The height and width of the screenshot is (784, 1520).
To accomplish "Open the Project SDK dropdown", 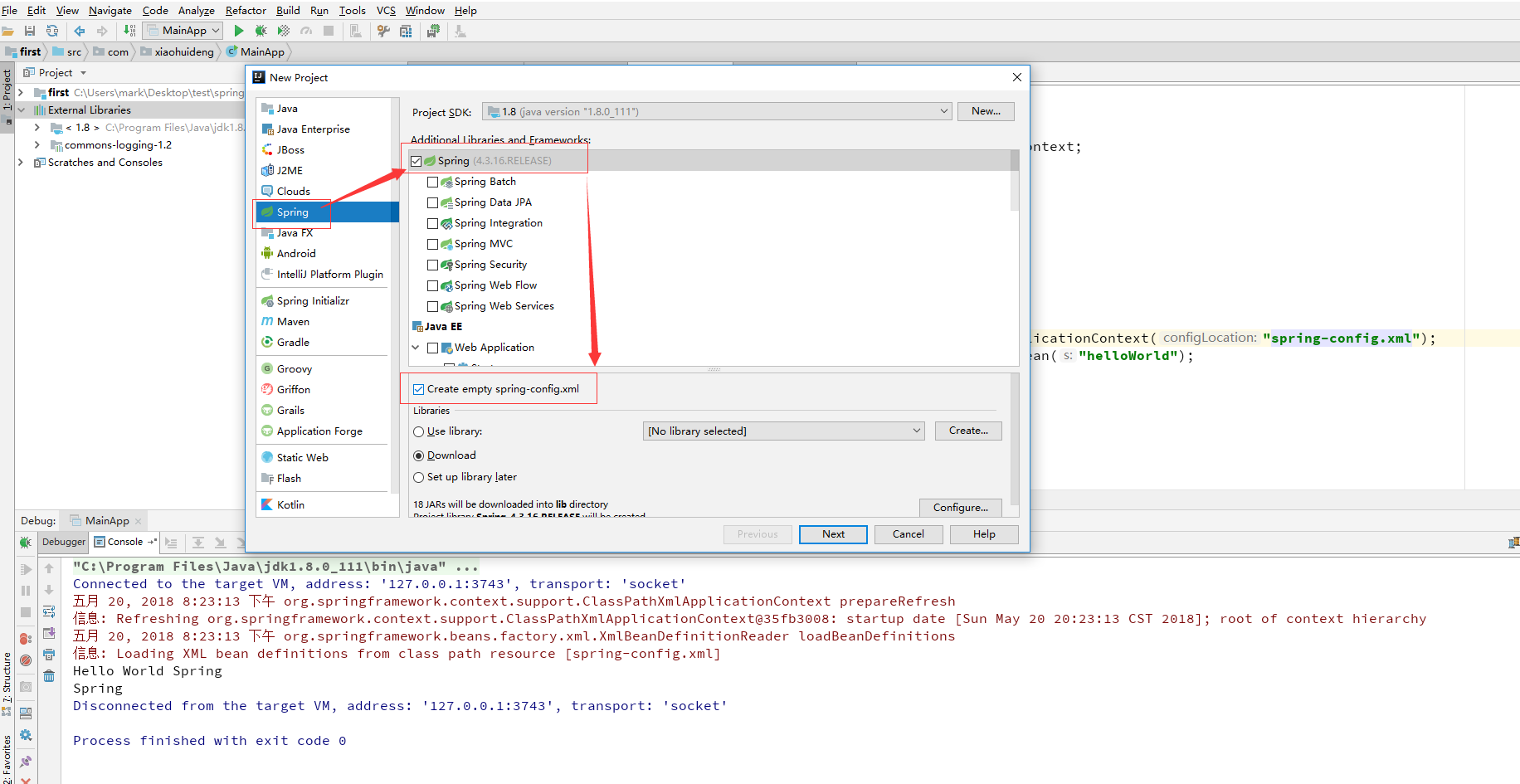I will [x=717, y=111].
